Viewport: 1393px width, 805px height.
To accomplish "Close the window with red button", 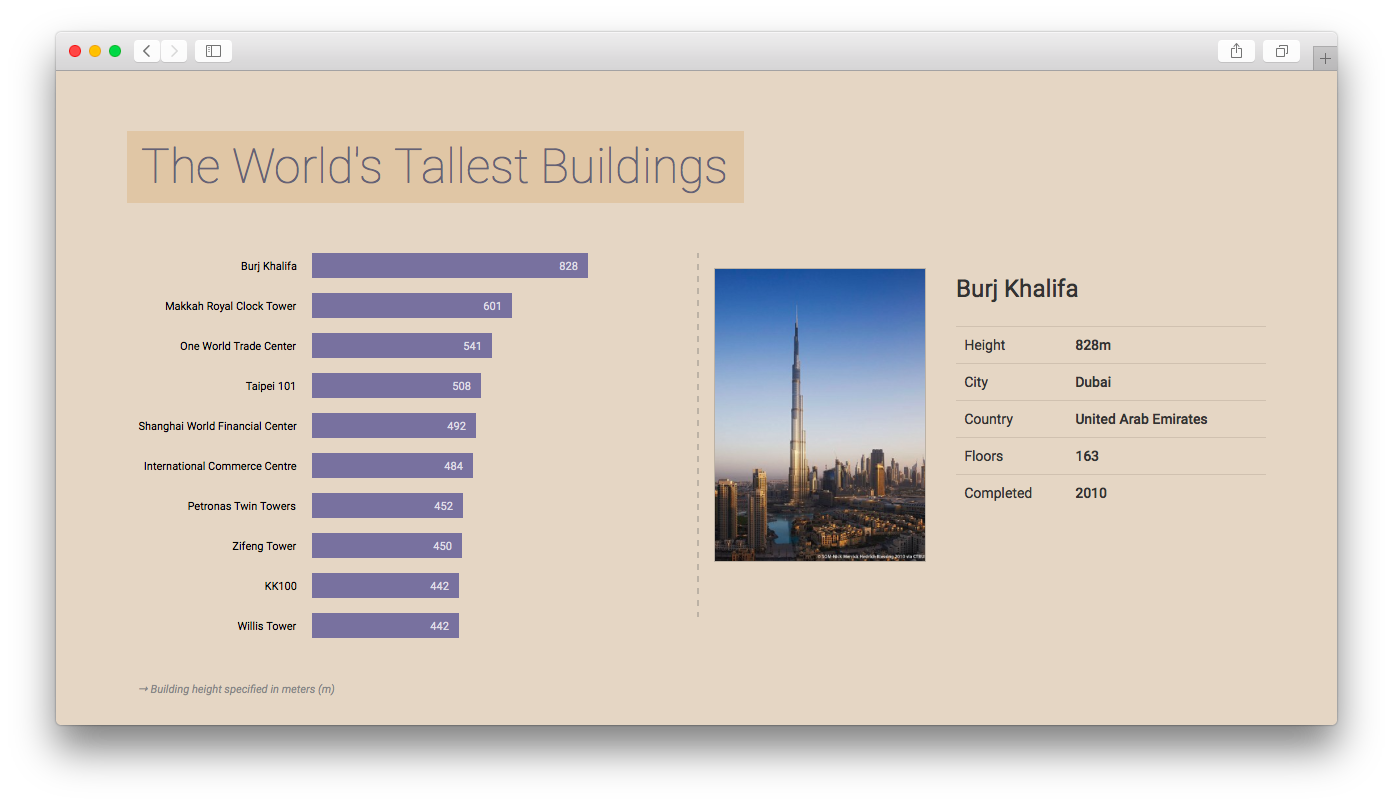I will pyautogui.click(x=75, y=51).
